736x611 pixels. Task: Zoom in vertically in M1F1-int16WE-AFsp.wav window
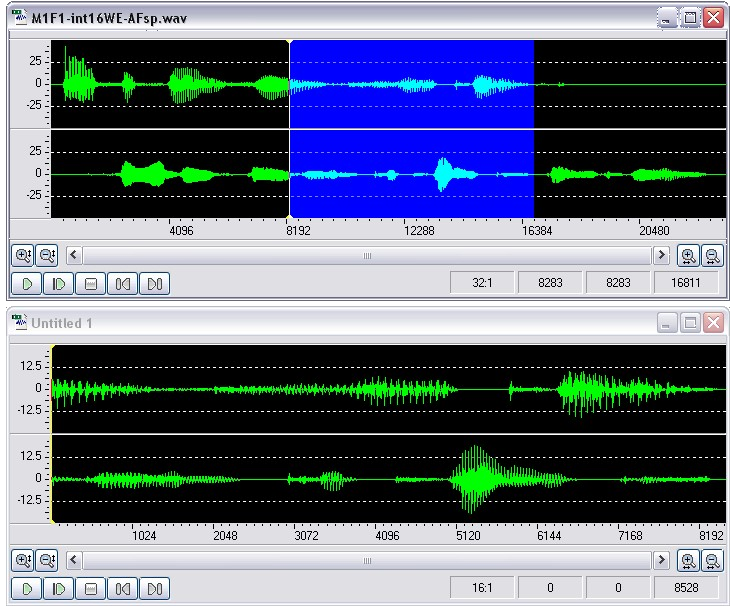click(23, 256)
